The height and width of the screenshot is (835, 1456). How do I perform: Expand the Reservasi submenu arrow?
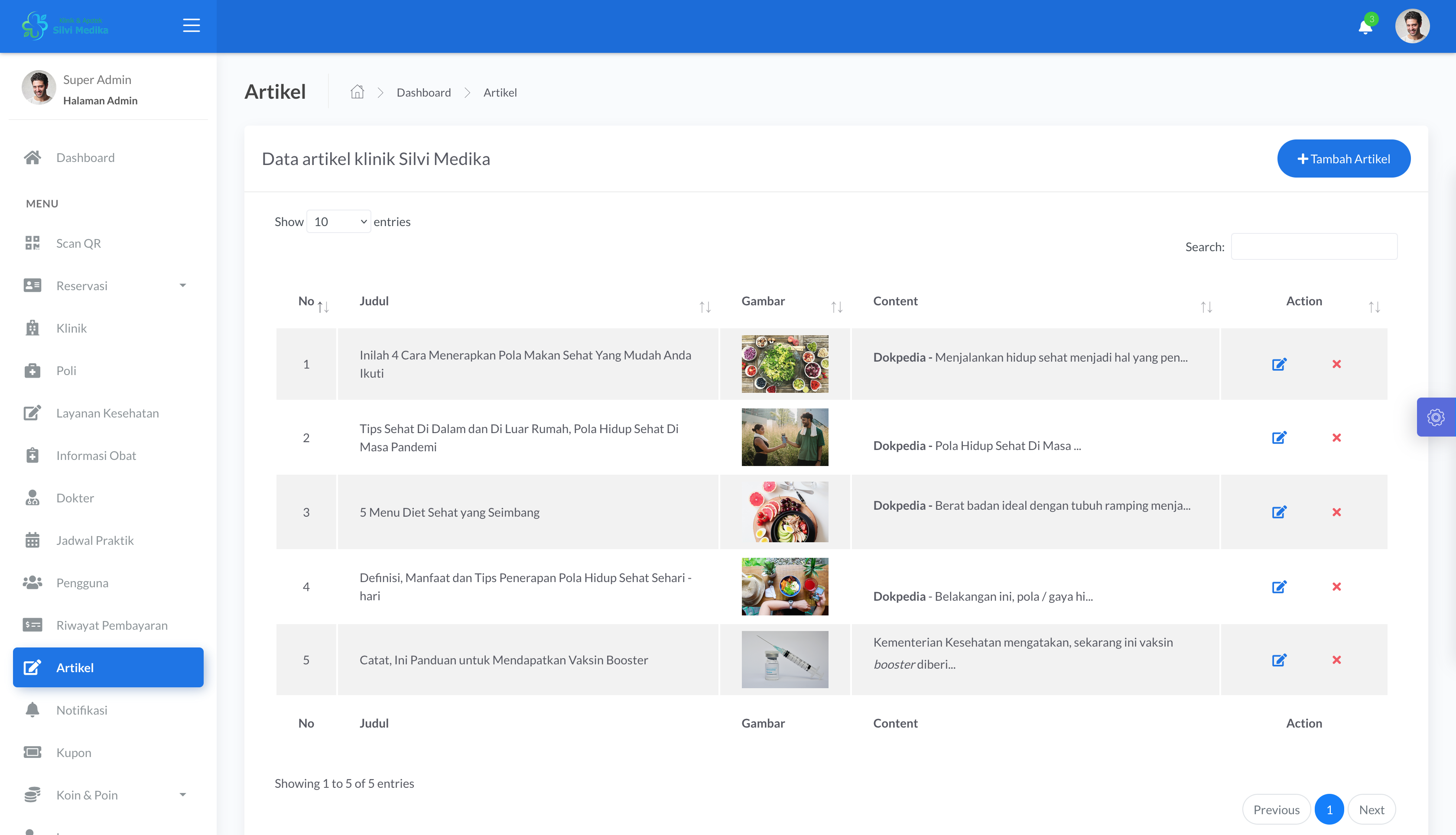pos(182,285)
